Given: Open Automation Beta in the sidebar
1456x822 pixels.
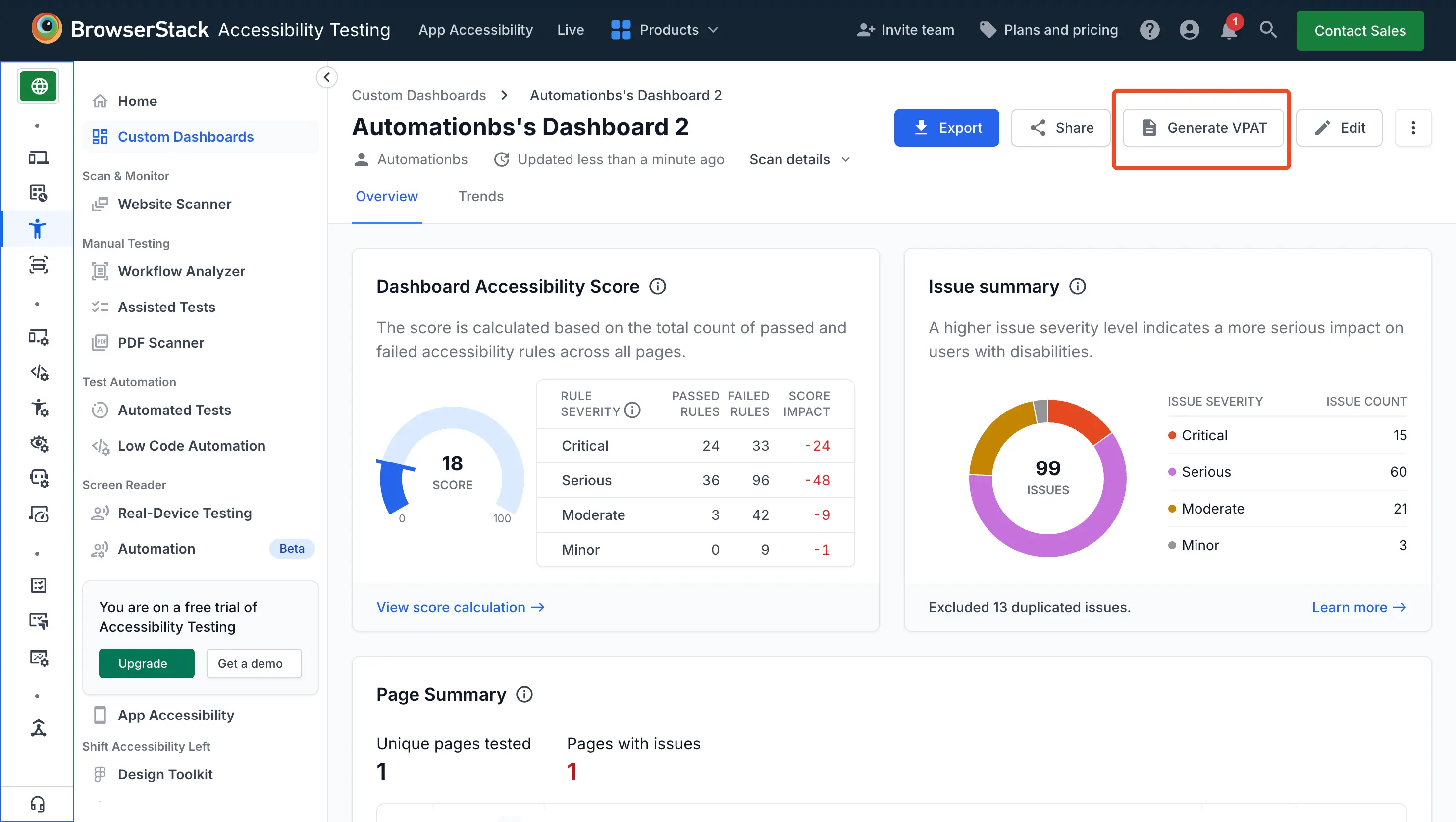Looking at the screenshot, I should click(200, 548).
